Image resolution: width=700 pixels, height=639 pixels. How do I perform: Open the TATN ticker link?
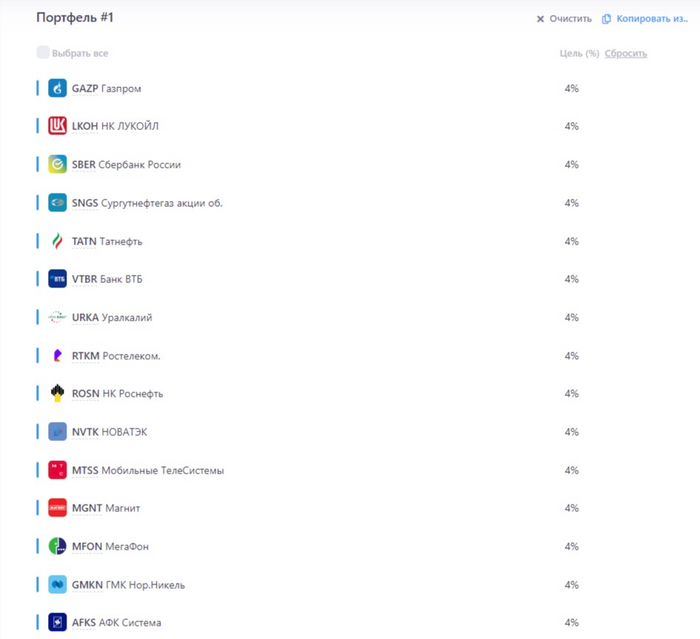click(84, 241)
